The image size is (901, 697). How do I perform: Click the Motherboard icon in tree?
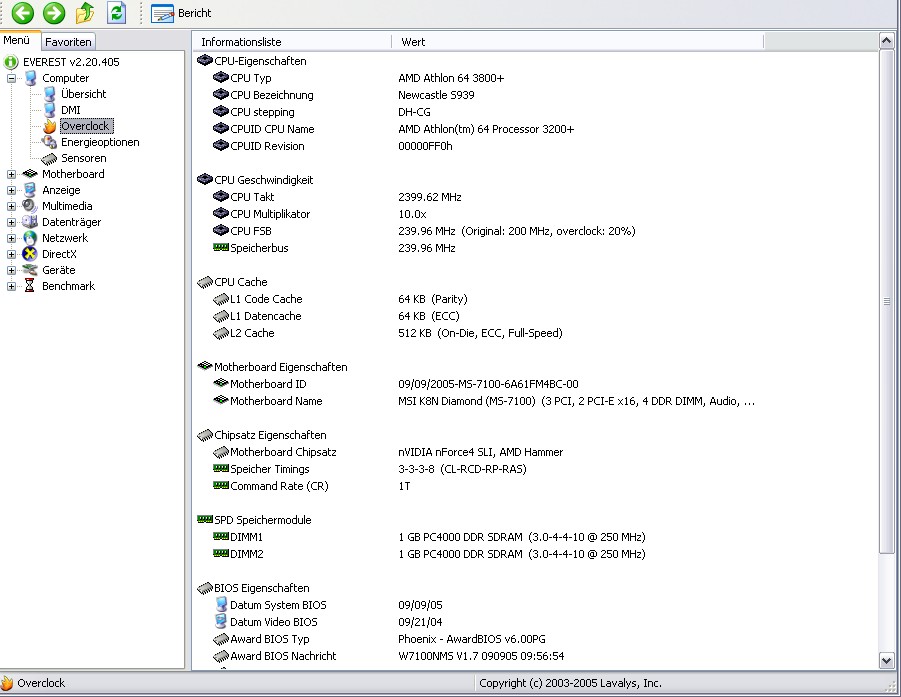(x=30, y=174)
